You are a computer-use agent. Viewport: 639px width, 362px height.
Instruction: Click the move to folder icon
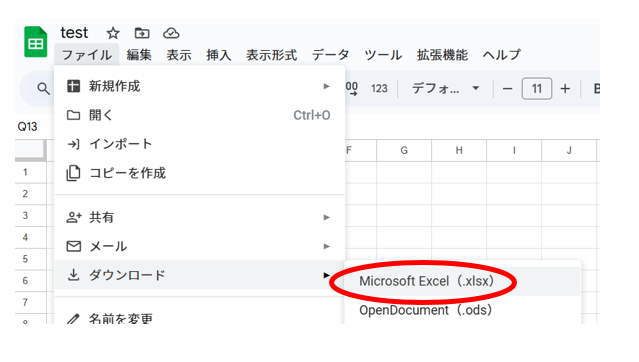[142, 33]
